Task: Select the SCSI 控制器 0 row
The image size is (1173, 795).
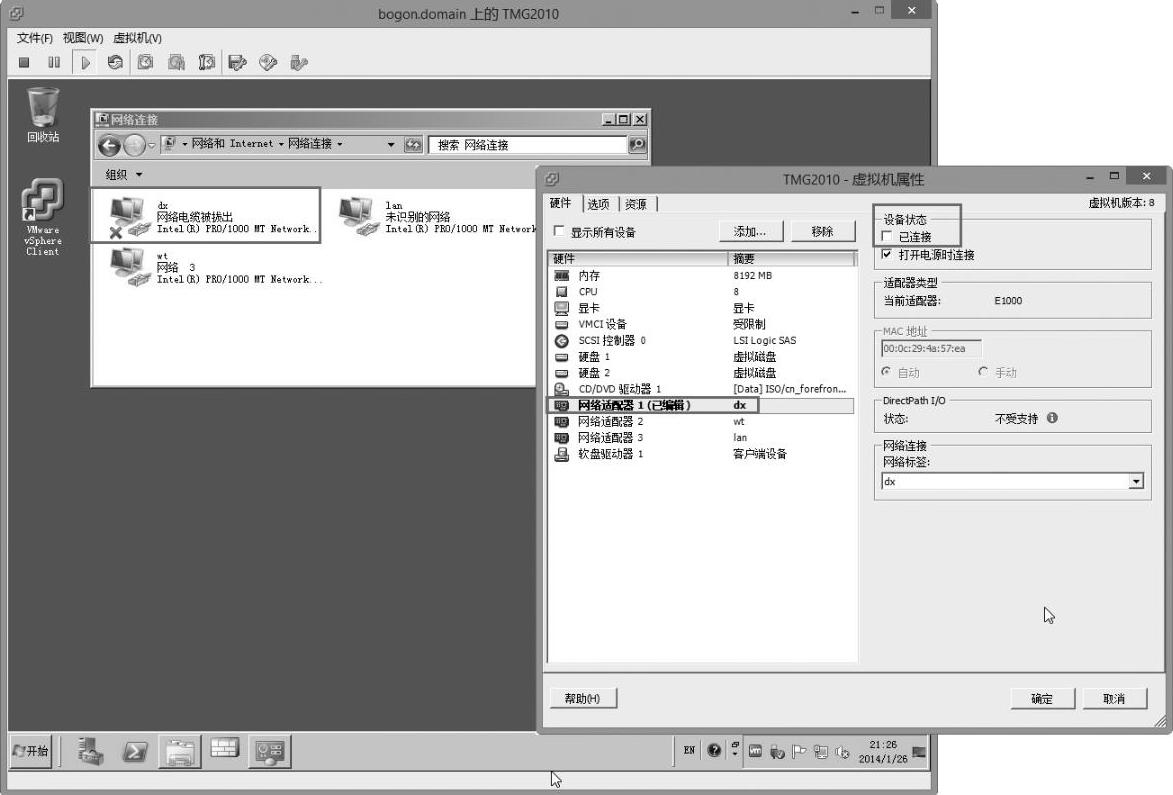Action: 702,340
